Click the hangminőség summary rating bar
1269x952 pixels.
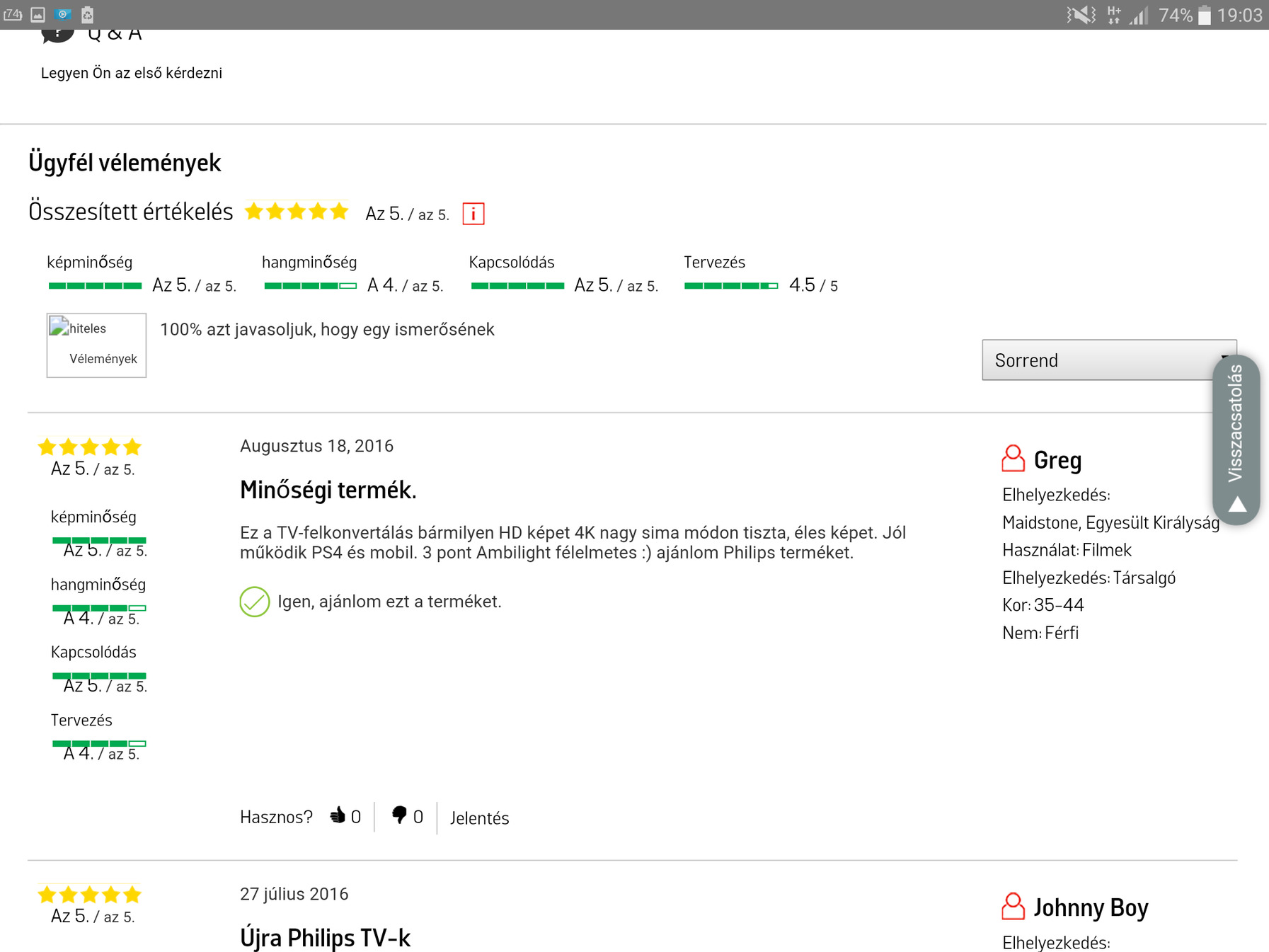(x=310, y=286)
